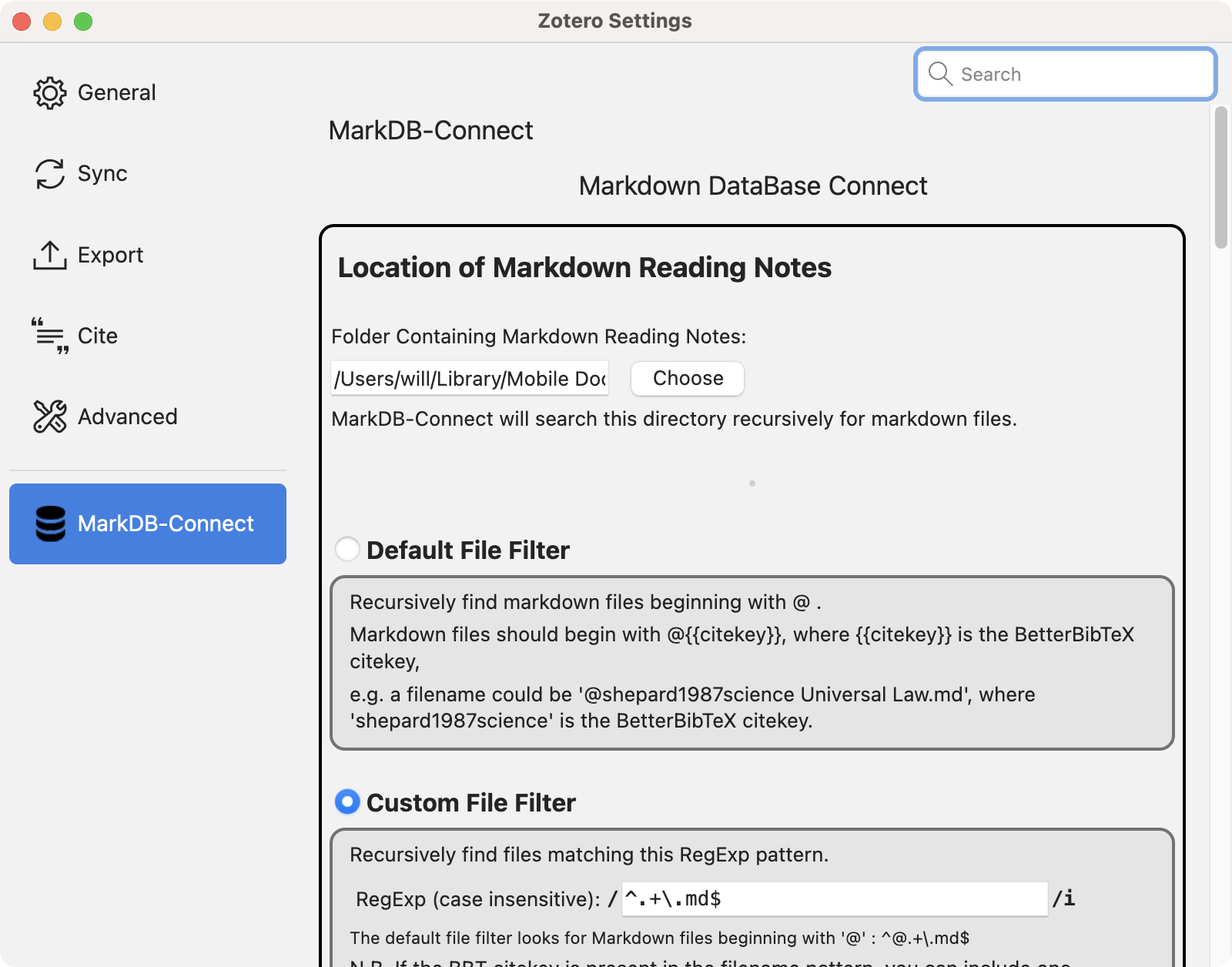1232x967 pixels.
Task: Open the Sync settings pane
Action: pyautogui.click(x=148, y=174)
